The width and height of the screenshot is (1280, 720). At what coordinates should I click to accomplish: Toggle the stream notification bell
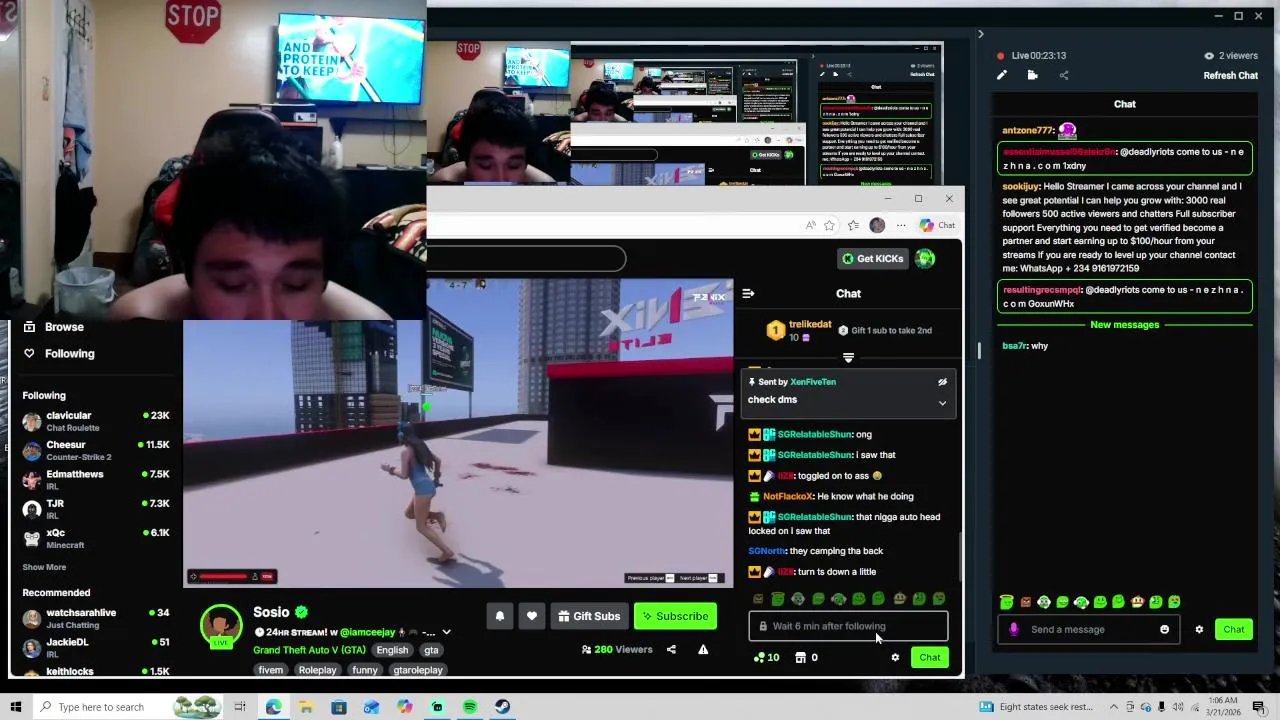click(500, 617)
